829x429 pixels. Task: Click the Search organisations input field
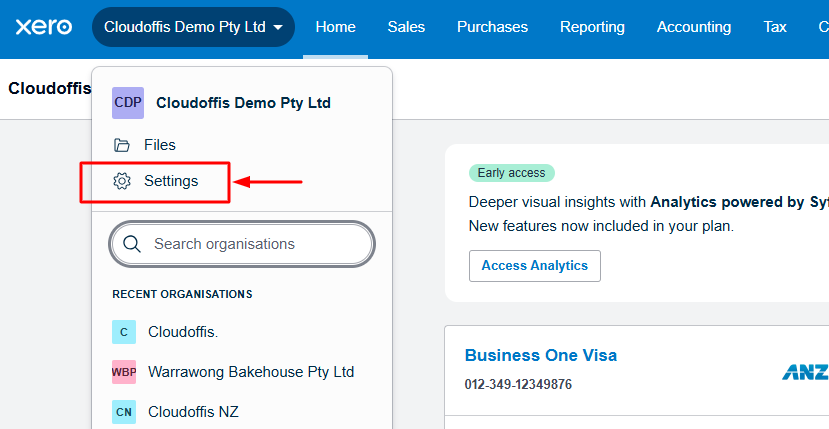255,244
